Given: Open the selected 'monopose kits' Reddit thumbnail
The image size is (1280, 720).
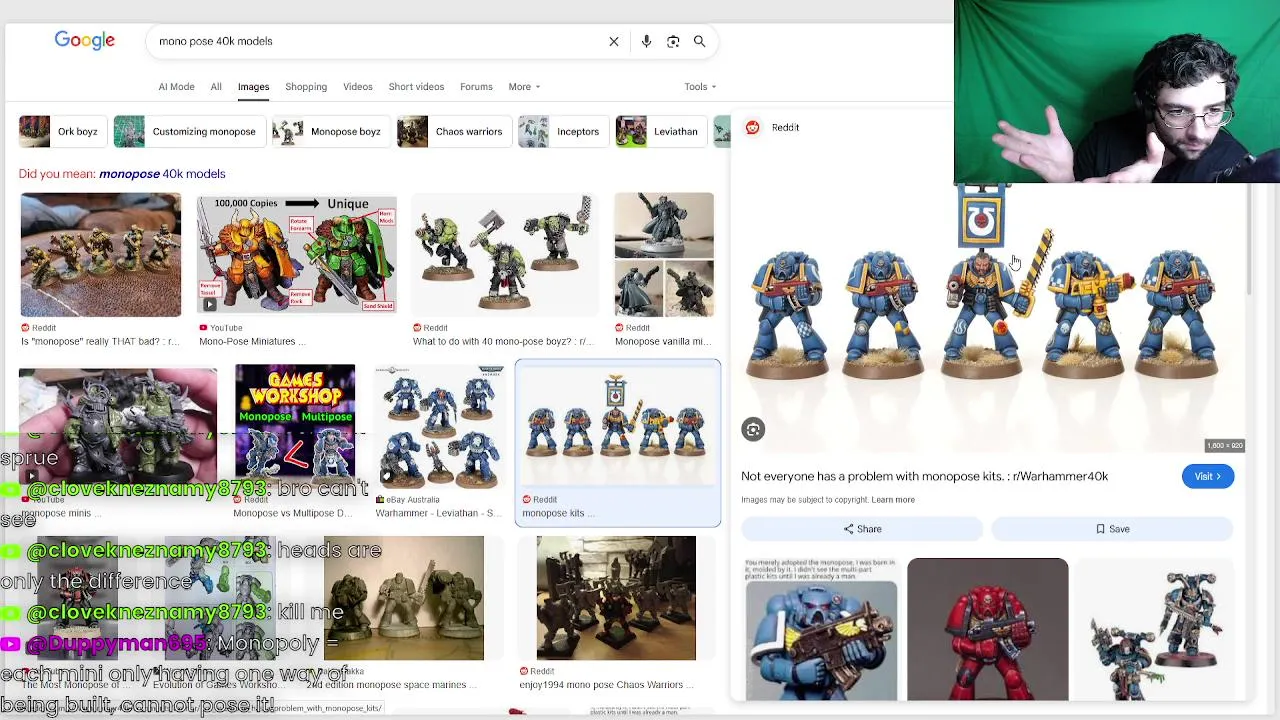Looking at the screenshot, I should (618, 426).
